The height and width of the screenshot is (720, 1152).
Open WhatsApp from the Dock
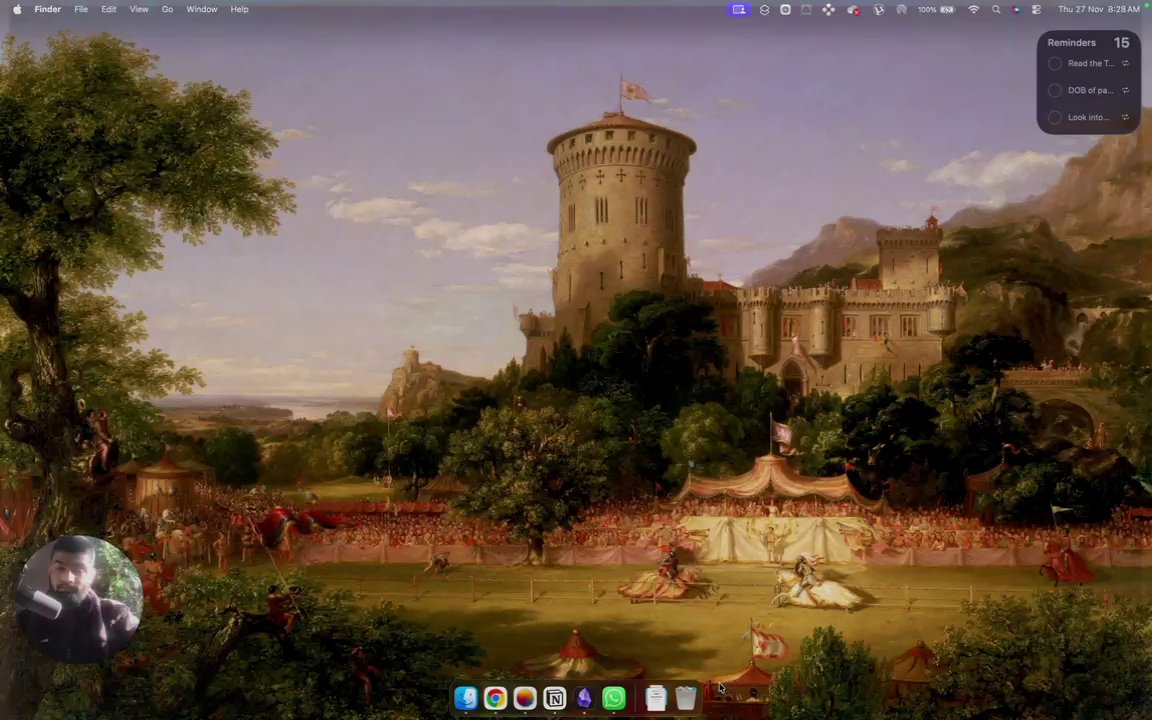coord(613,698)
